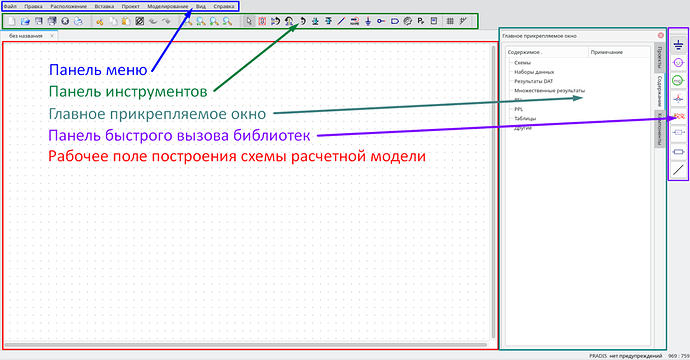Insert a ground symbol from the toolbar
Image resolution: width=690 pixels, height=360 pixels.
(368, 21)
